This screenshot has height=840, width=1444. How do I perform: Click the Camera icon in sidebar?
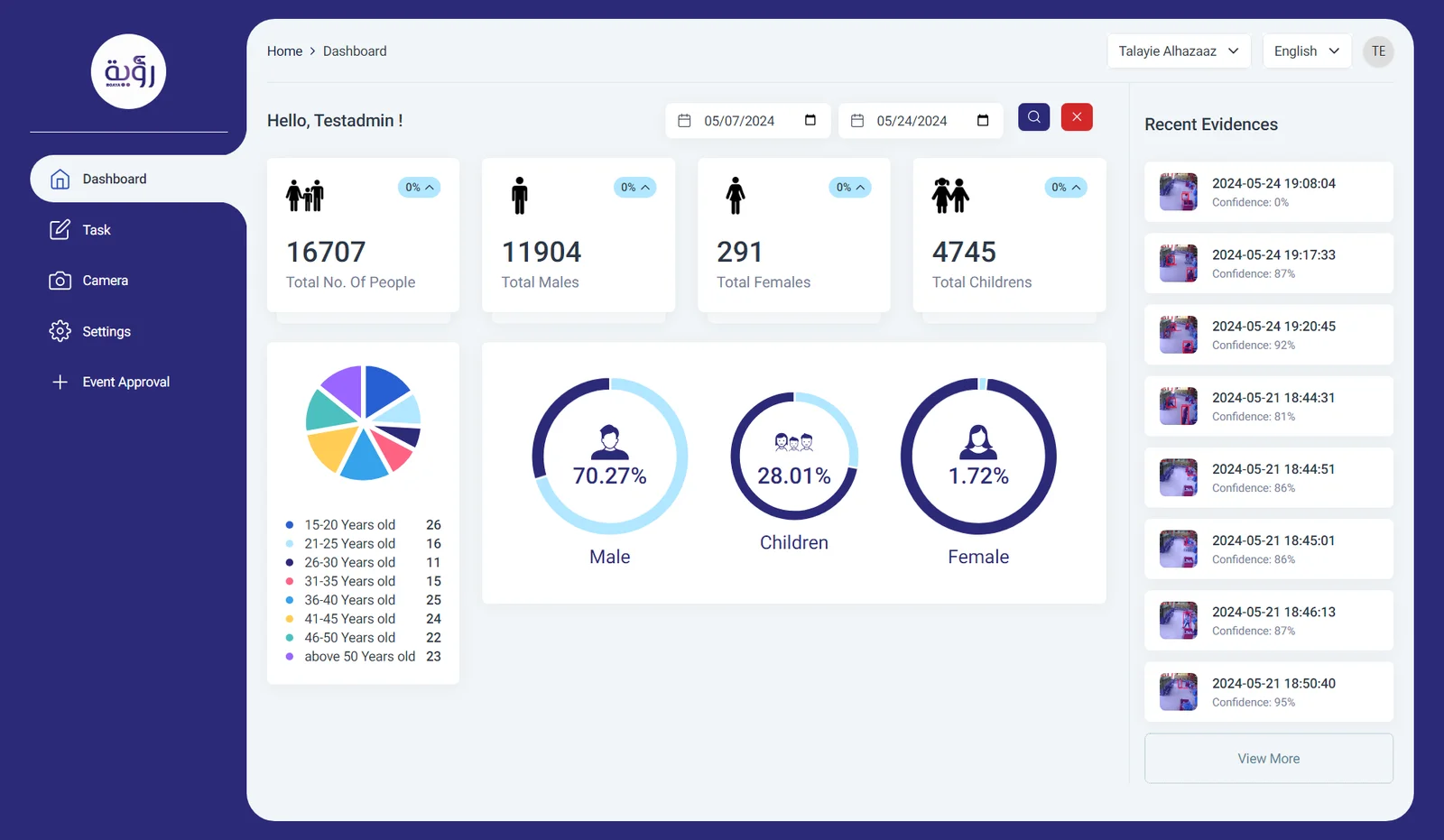pyautogui.click(x=60, y=281)
